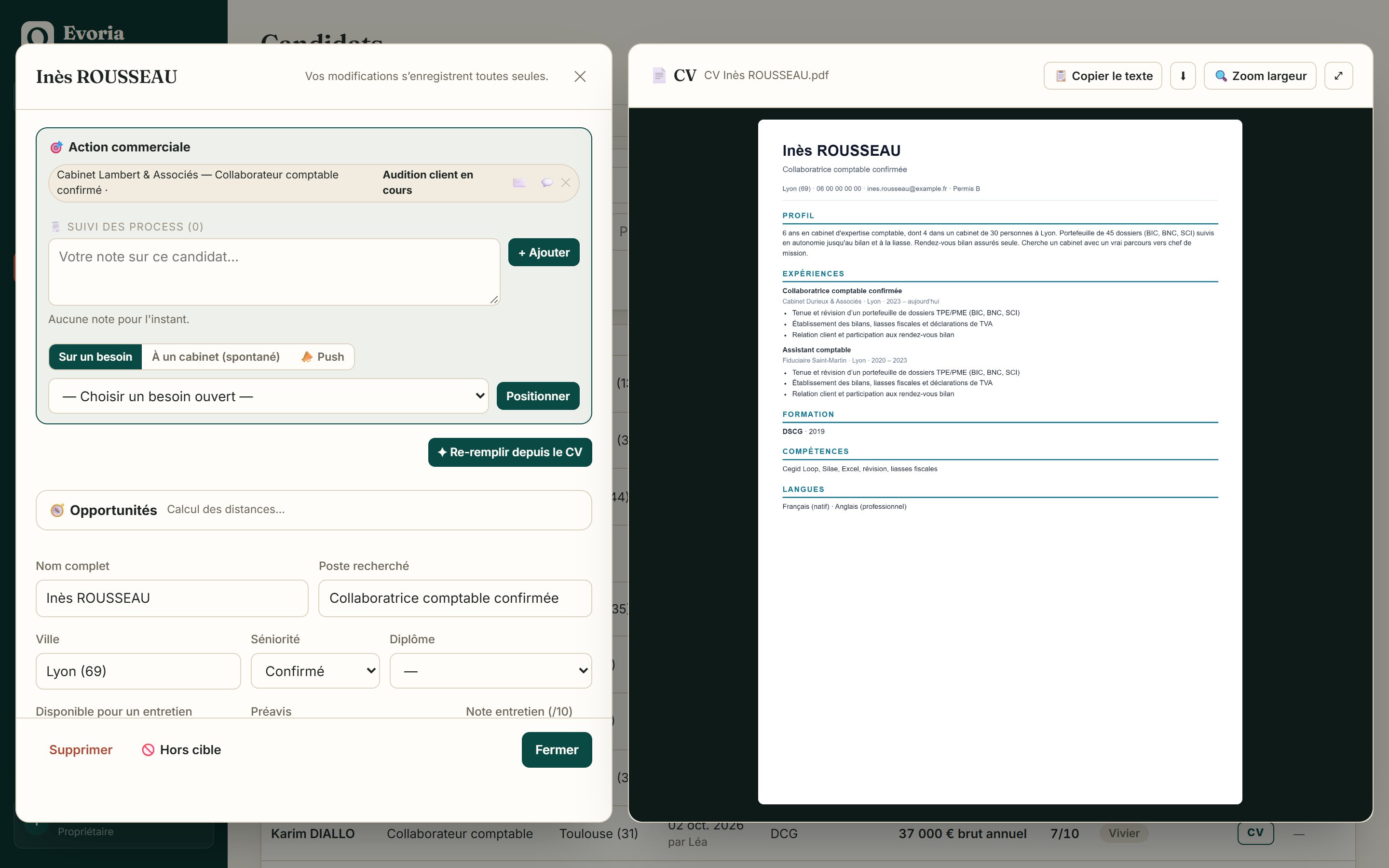Select the Sur un besoin tab
The image size is (1389, 868).
click(95, 356)
